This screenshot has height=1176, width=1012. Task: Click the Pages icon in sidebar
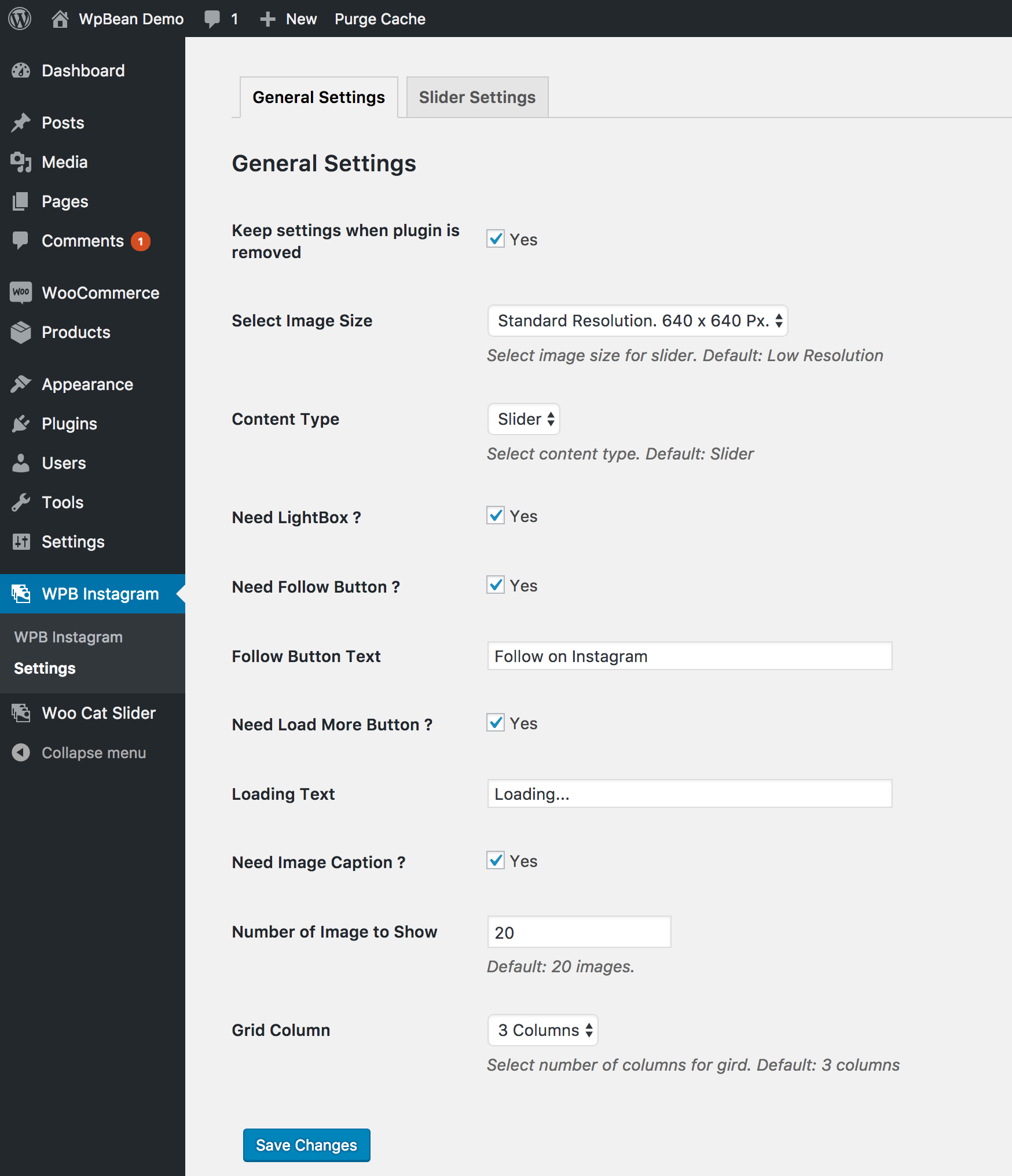(x=21, y=201)
